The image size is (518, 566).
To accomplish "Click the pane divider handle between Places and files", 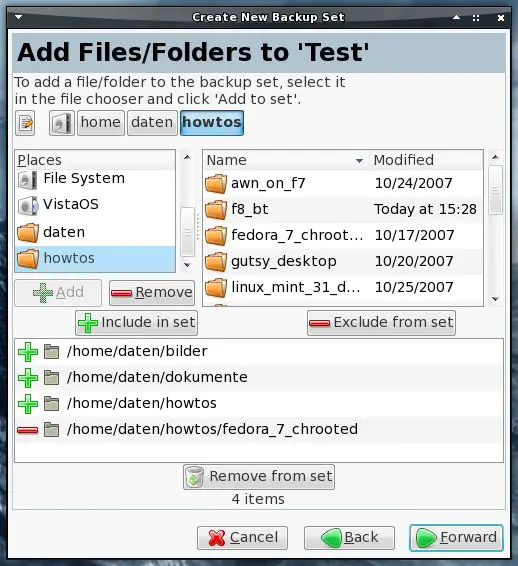I will pyautogui.click(x=198, y=227).
